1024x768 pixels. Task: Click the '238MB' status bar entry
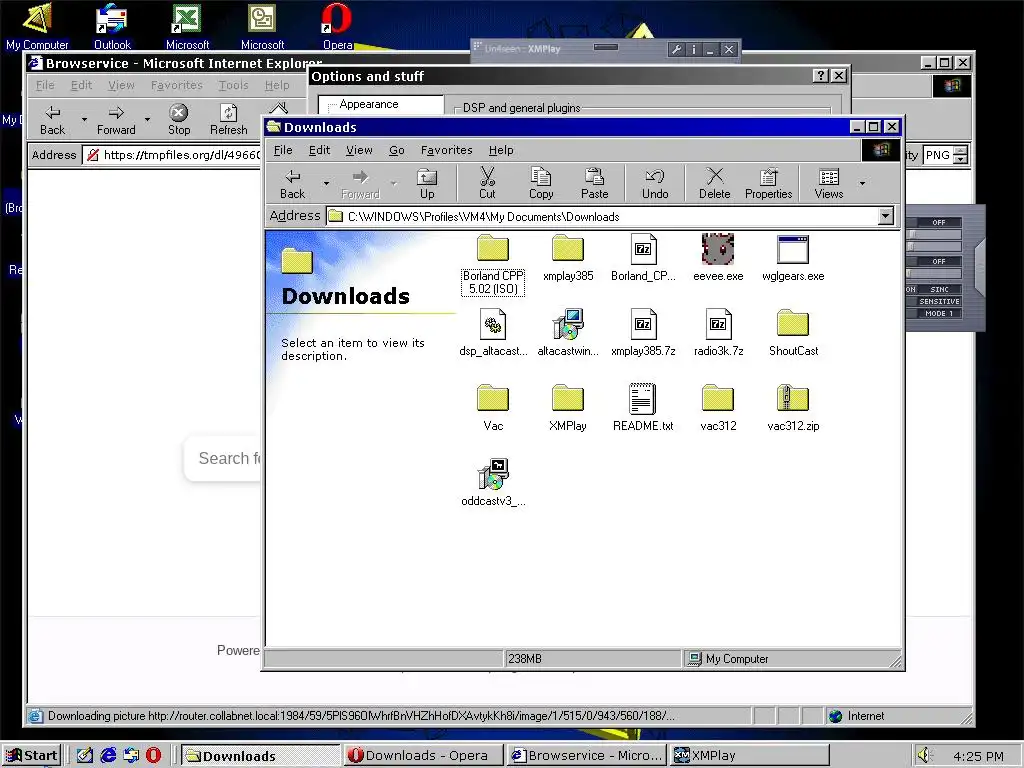tap(594, 659)
